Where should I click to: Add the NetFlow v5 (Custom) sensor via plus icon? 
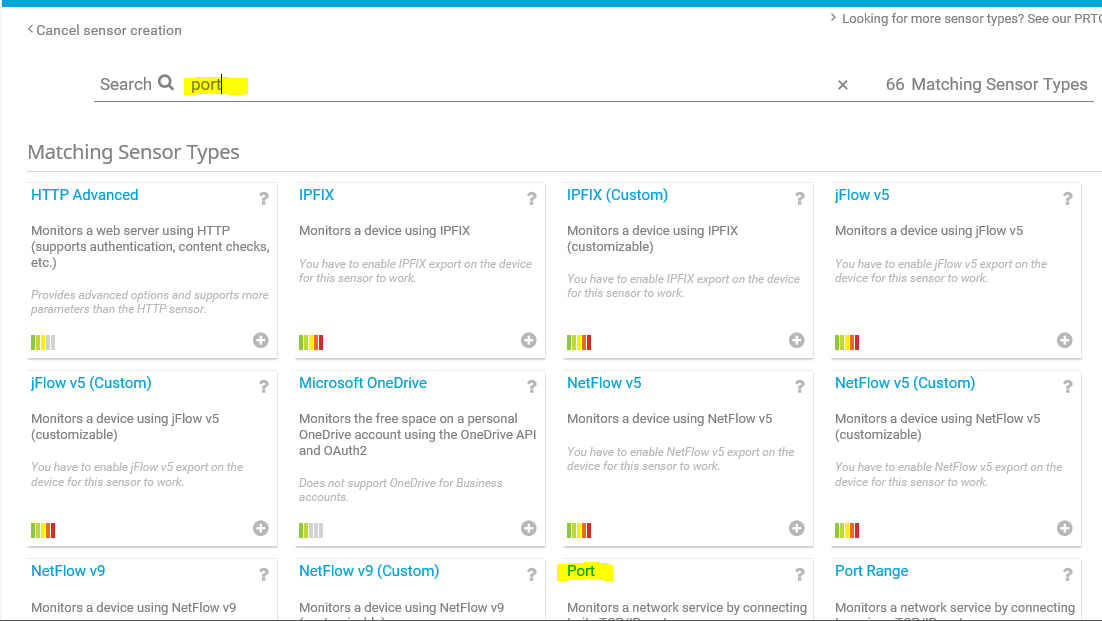click(1065, 528)
